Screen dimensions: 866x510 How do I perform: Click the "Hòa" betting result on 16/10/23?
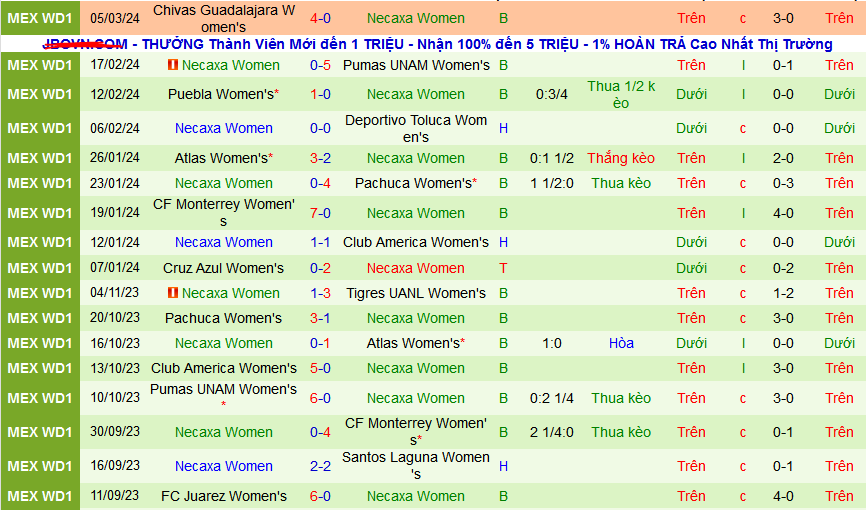[x=620, y=343]
